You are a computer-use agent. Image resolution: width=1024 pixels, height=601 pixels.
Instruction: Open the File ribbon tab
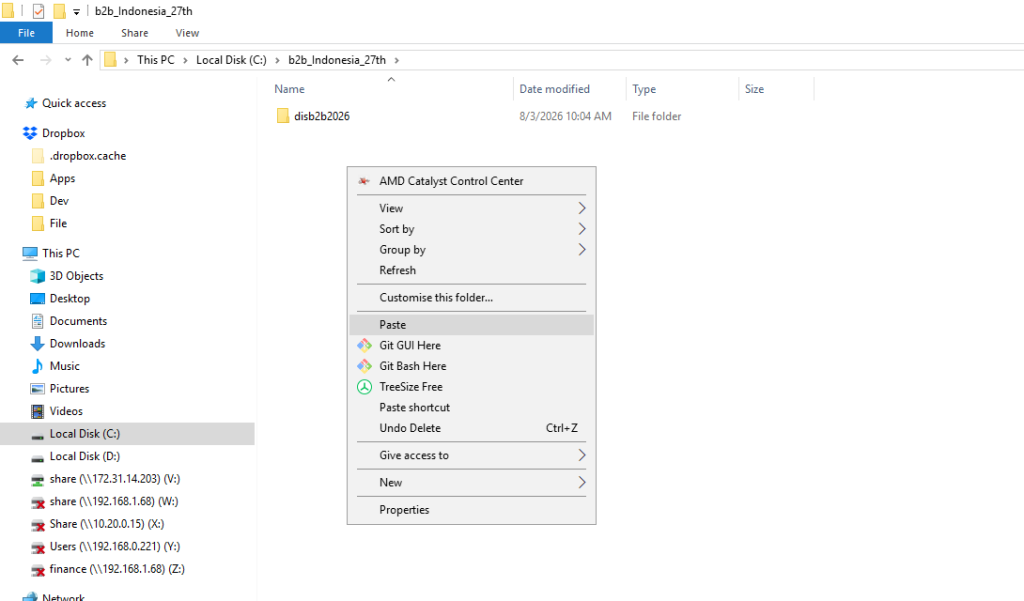click(26, 33)
